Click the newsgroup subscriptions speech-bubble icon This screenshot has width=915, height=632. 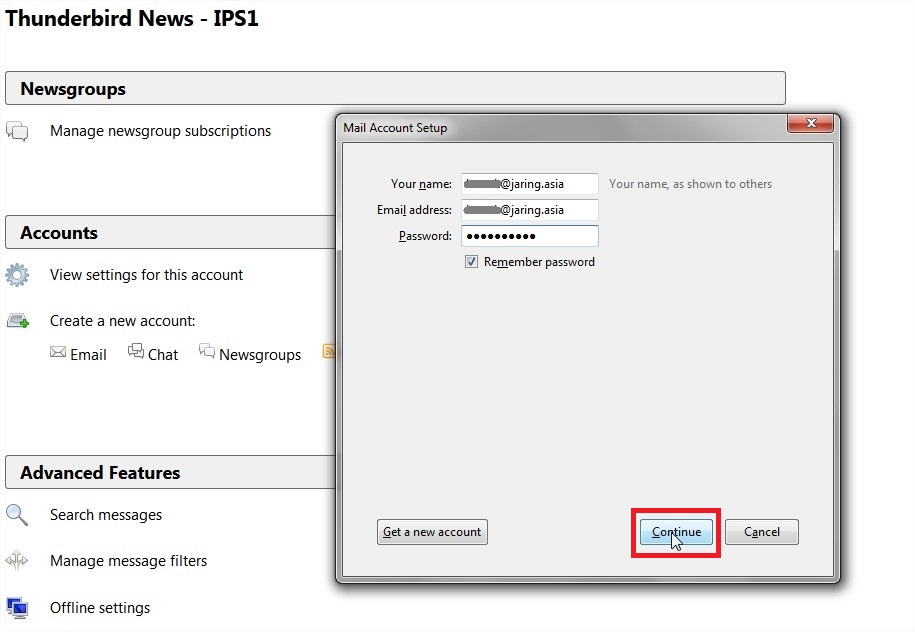18,131
